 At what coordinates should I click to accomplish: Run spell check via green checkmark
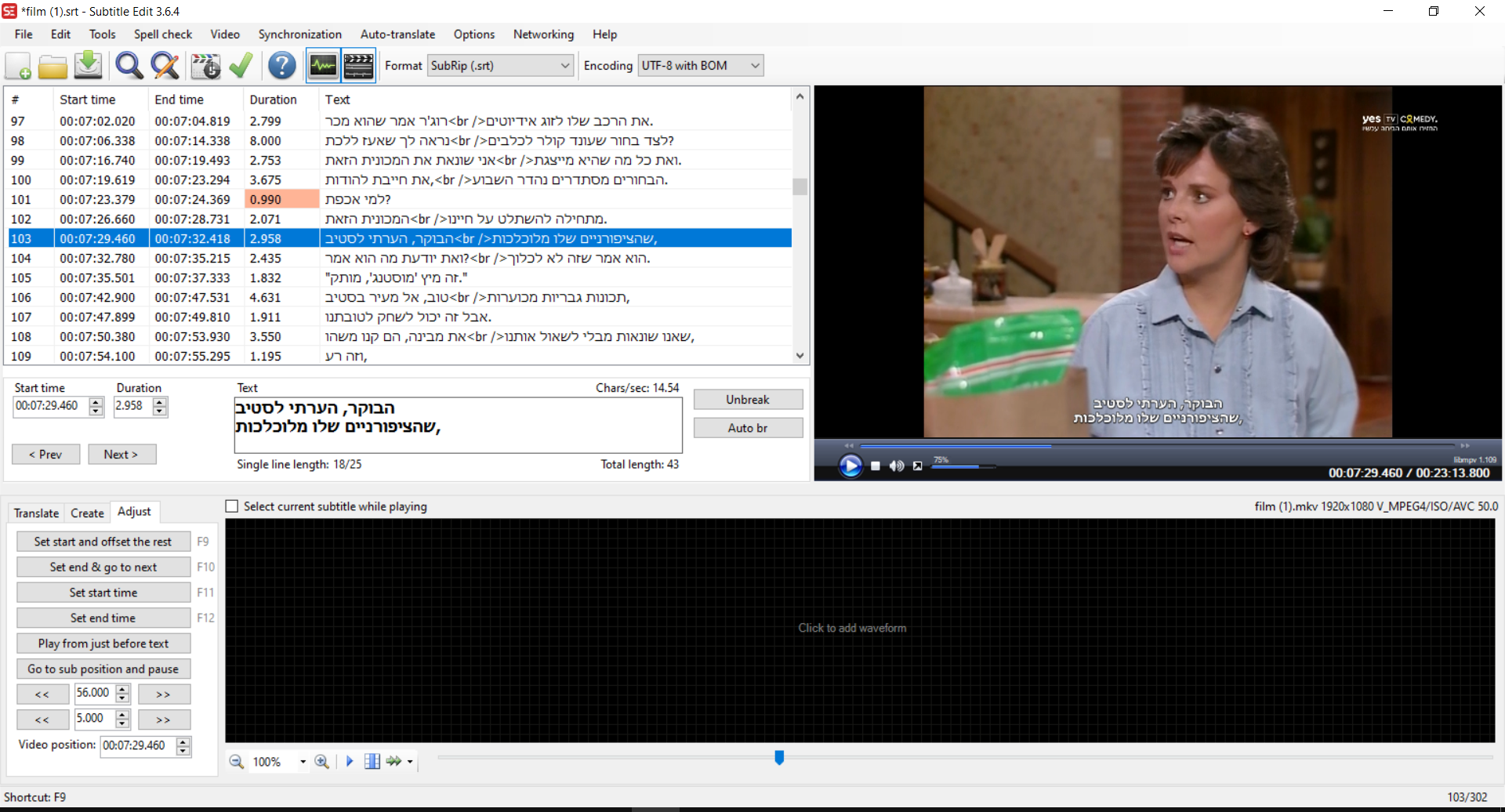[241, 66]
